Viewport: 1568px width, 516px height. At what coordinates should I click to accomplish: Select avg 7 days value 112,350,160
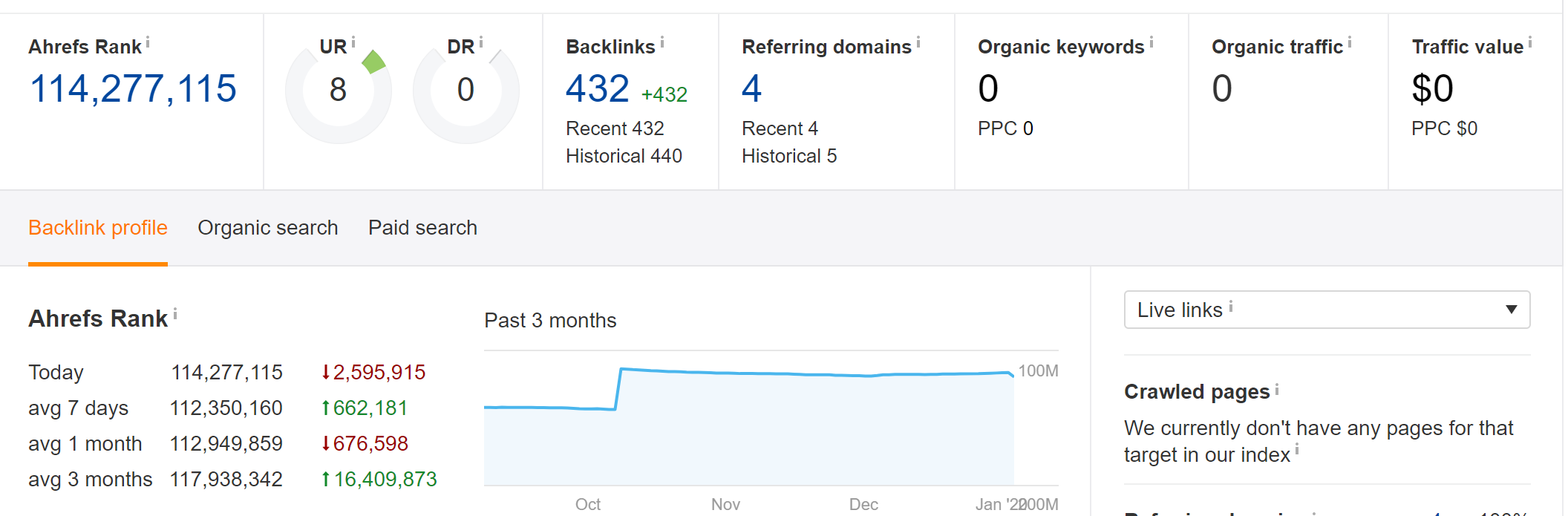[226, 408]
